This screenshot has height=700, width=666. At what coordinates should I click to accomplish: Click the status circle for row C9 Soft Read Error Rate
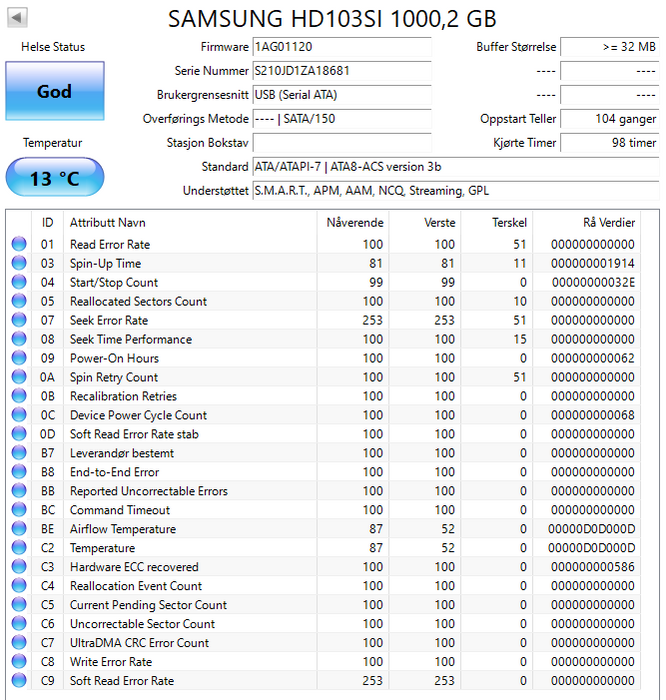pyautogui.click(x=19, y=680)
